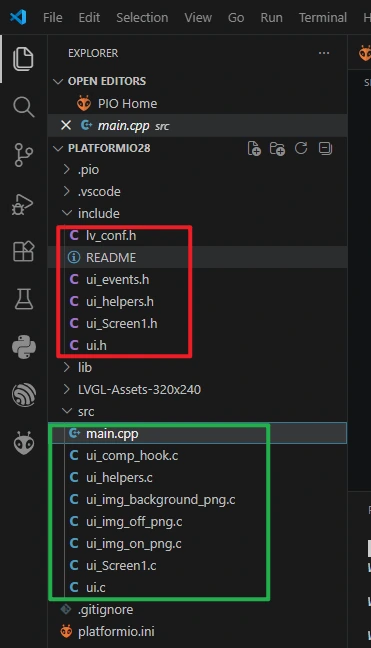Open ui_Screen1.c file

point(197,565)
